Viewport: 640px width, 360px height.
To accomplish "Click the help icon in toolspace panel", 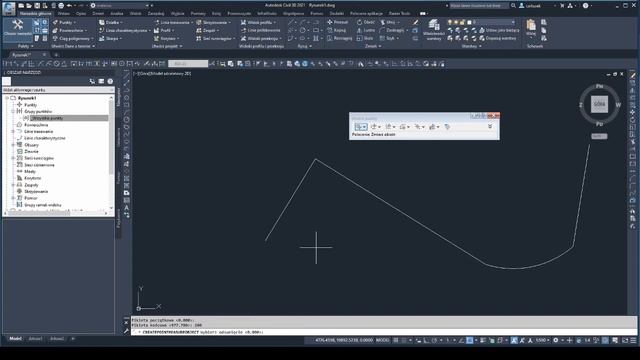I will (x=110, y=81).
